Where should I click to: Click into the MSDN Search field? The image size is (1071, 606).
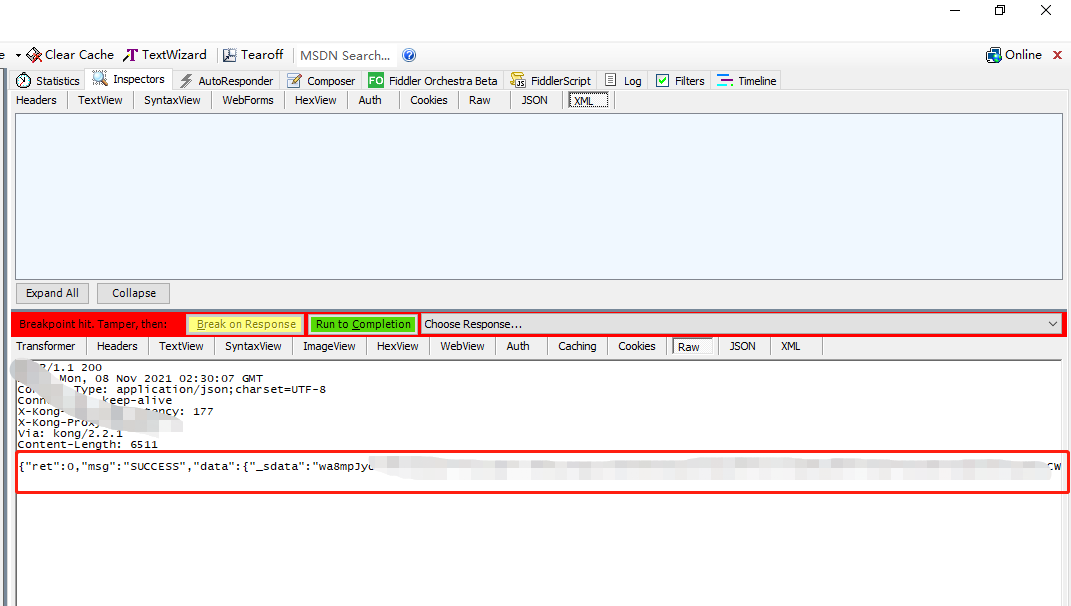[345, 55]
